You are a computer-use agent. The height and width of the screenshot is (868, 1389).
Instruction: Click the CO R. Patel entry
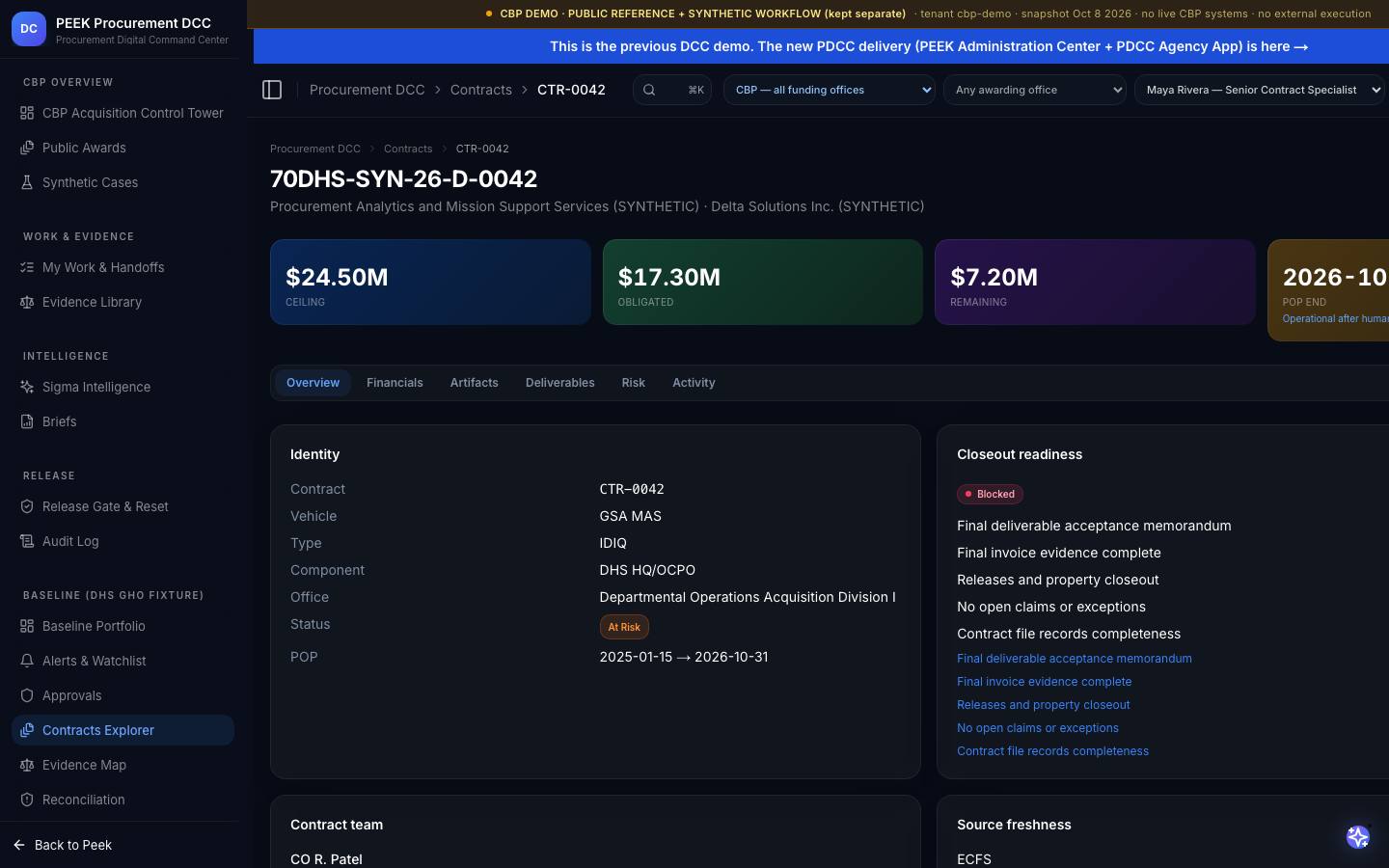pyautogui.click(x=326, y=859)
